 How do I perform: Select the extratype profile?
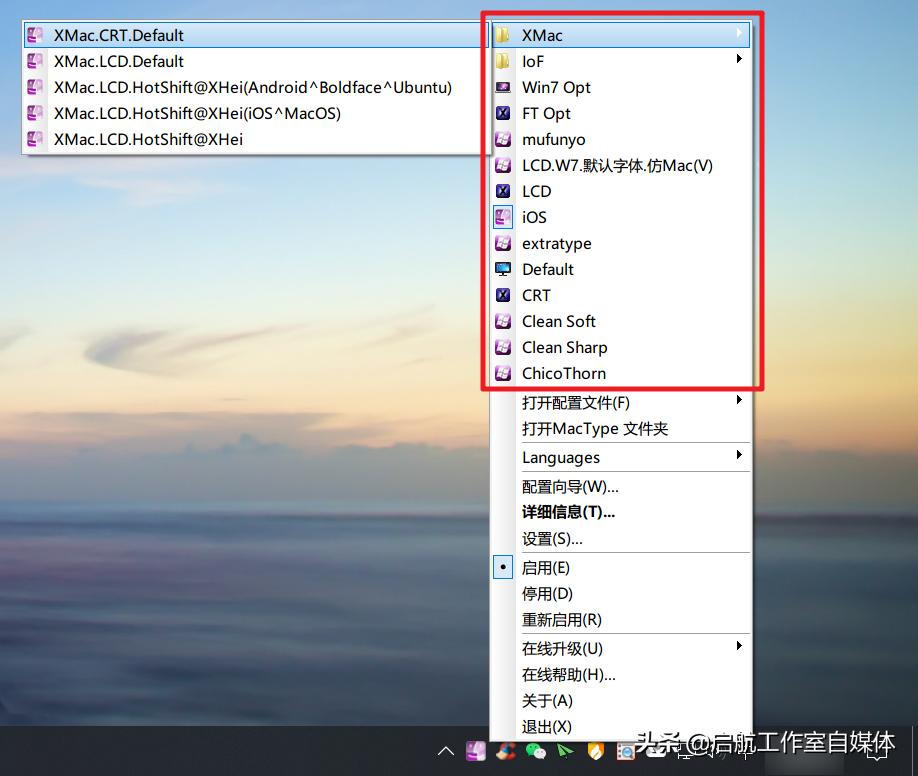[x=557, y=243]
